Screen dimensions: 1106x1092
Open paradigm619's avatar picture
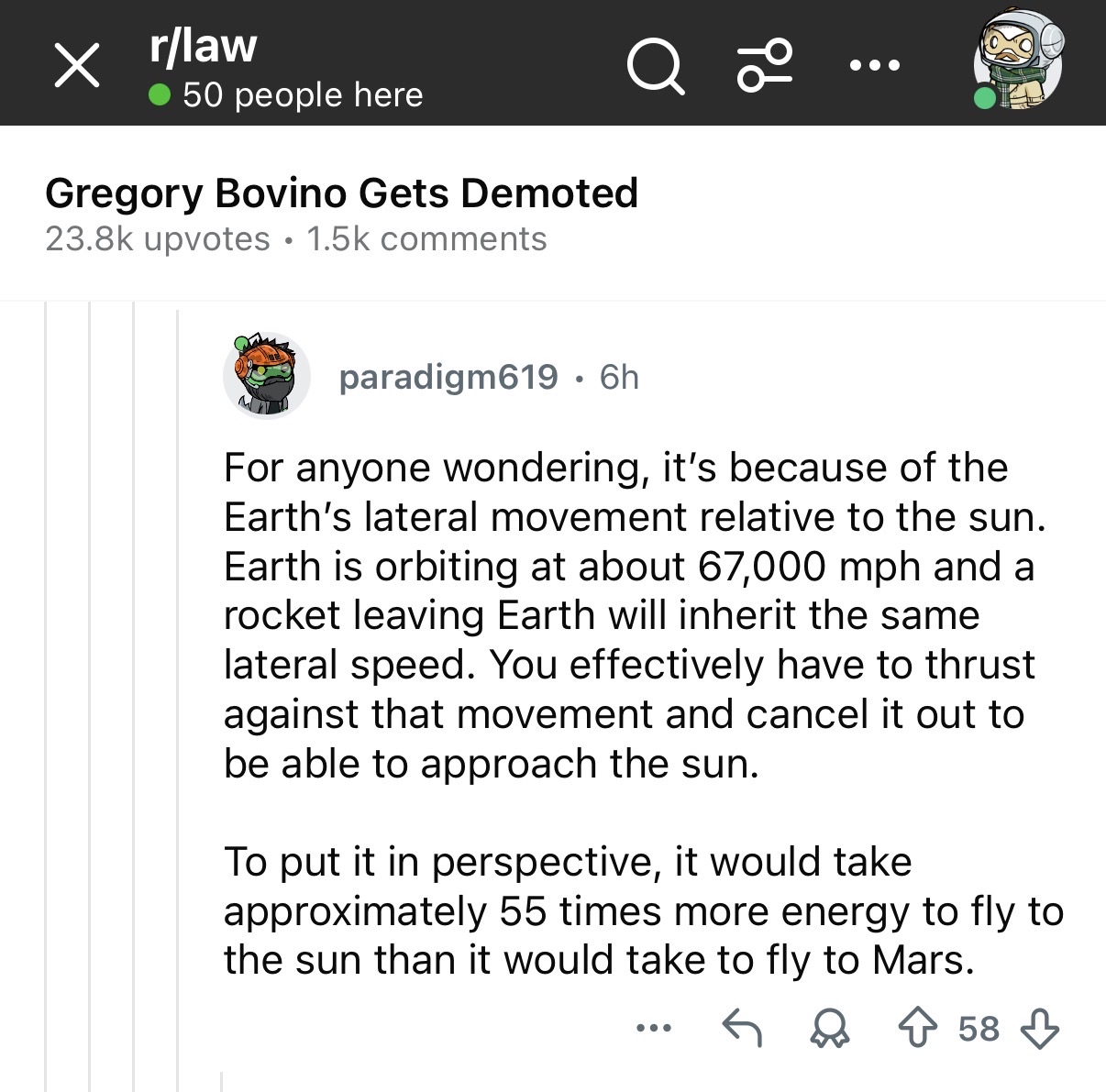266,376
